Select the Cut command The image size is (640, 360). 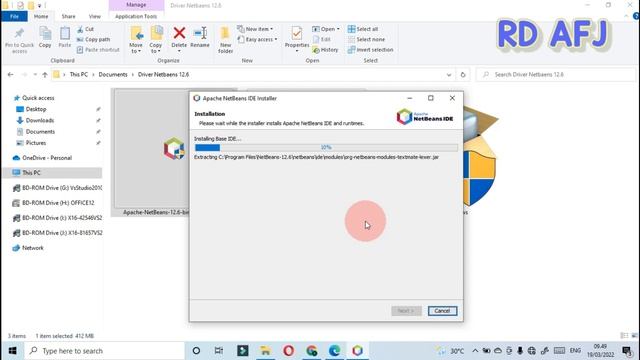click(x=85, y=29)
